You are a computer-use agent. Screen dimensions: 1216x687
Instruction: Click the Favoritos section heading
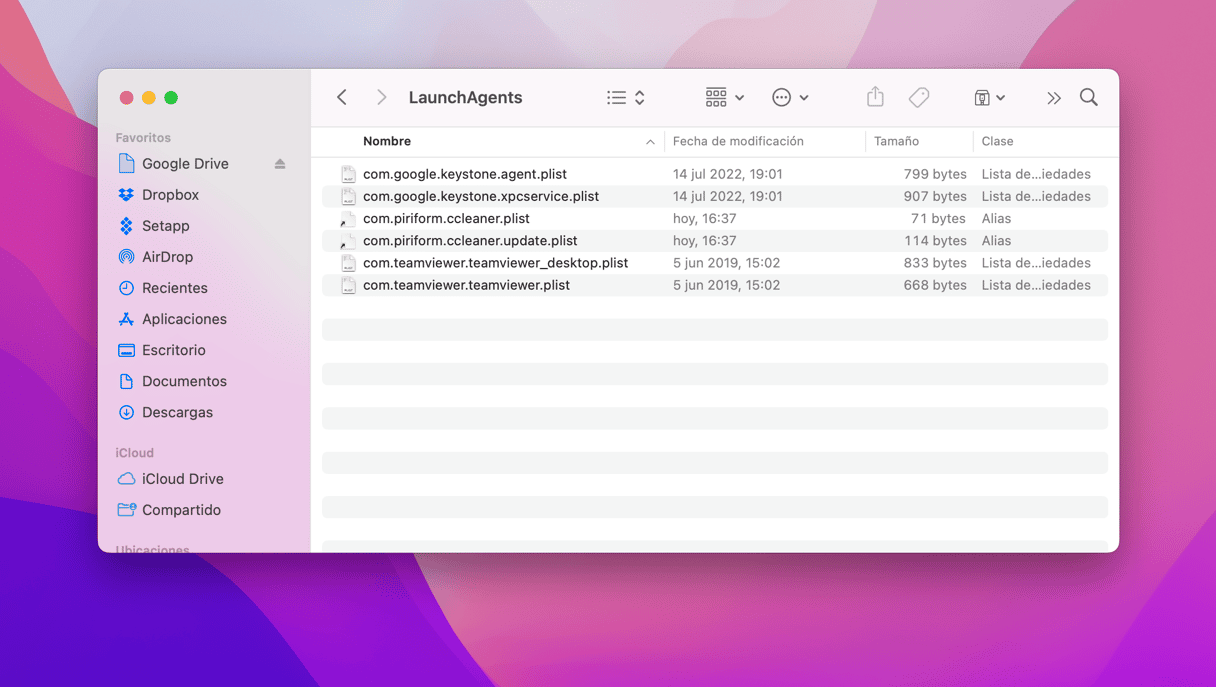143,137
